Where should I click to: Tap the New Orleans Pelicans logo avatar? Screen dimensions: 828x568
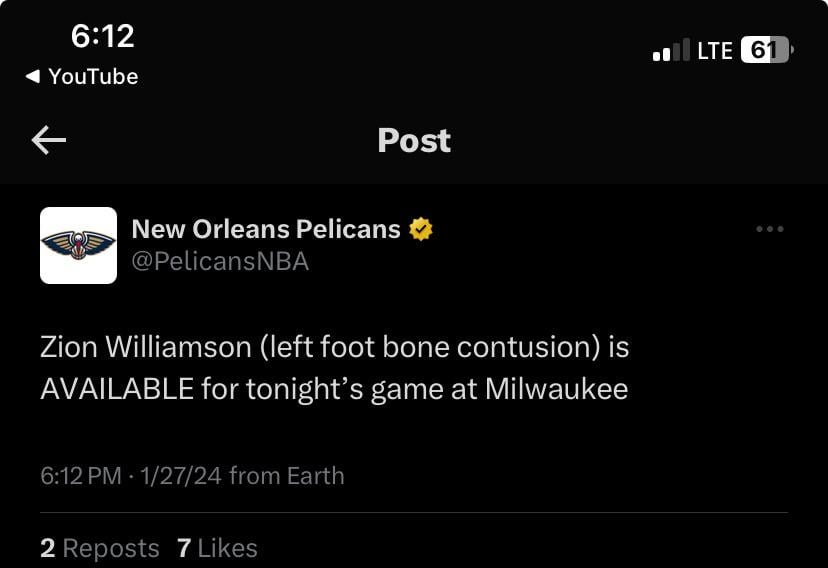[x=79, y=245]
